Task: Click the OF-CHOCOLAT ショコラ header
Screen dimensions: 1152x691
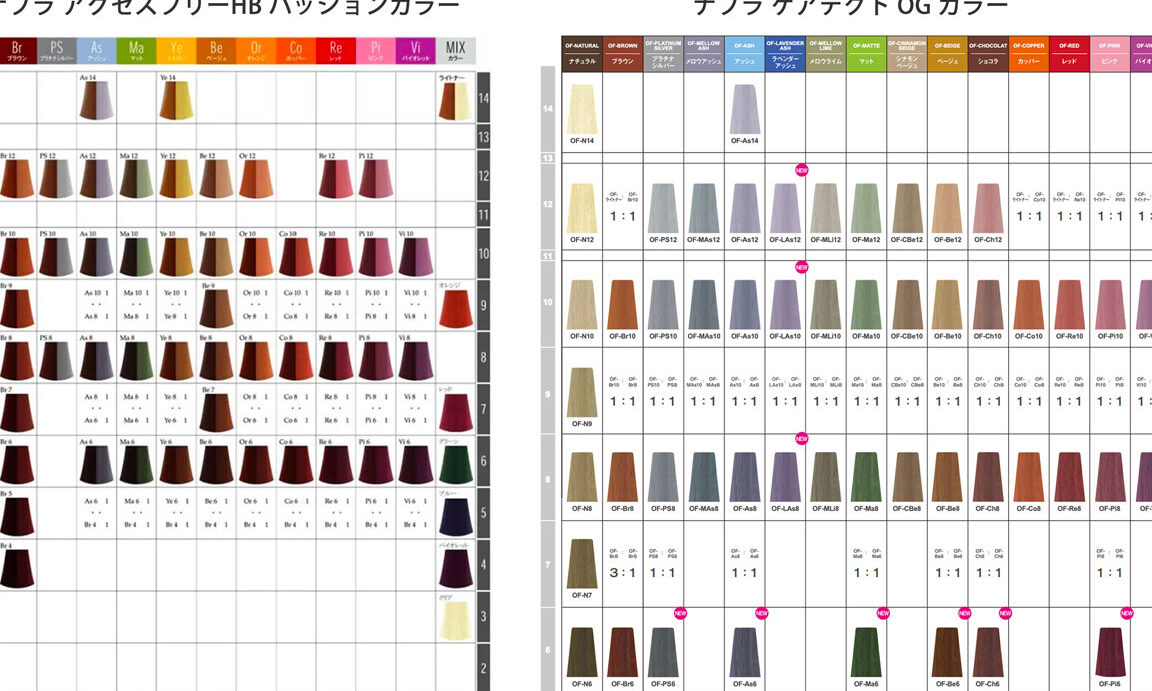Action: (988, 53)
